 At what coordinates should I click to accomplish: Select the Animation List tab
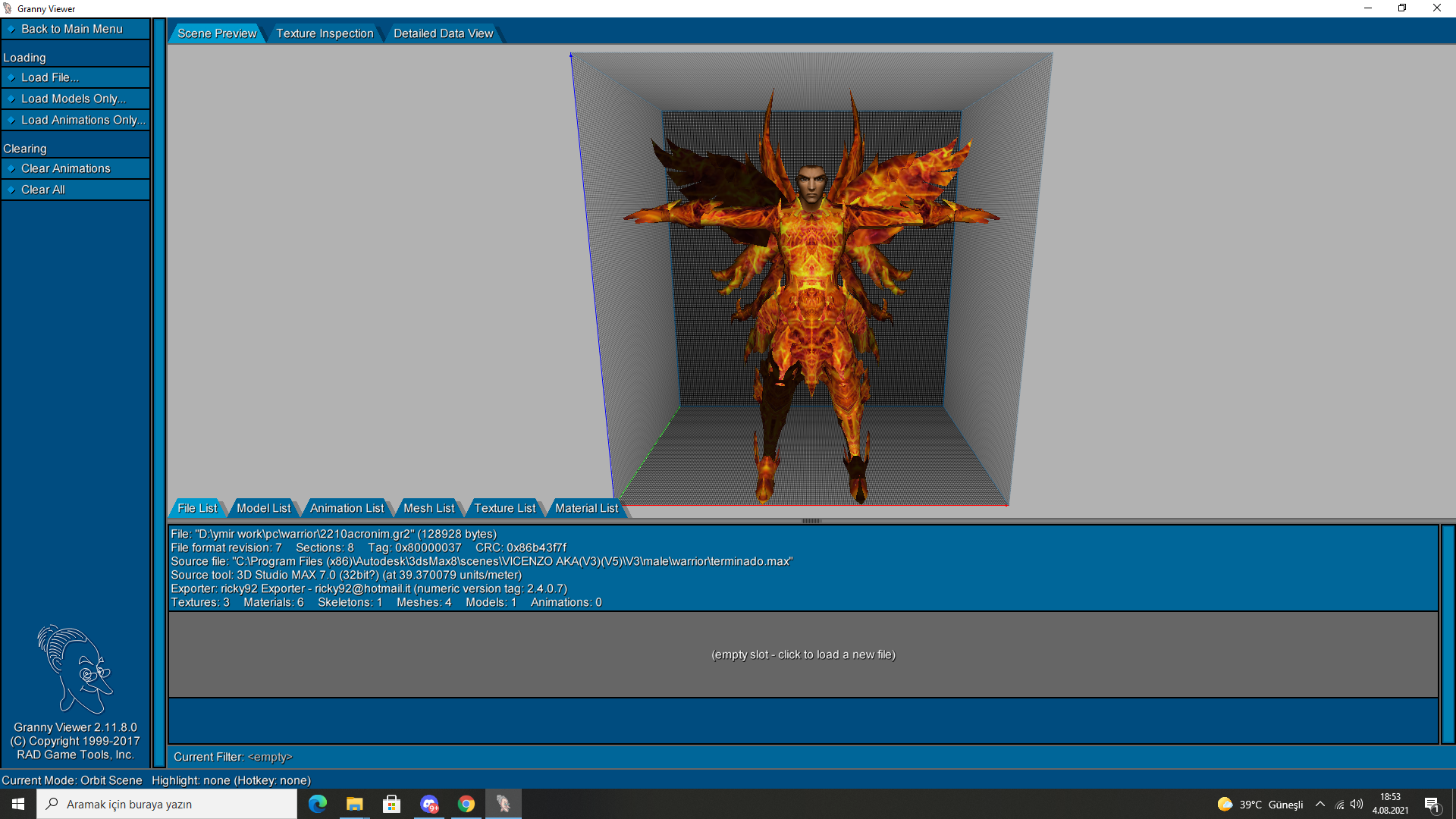(347, 508)
